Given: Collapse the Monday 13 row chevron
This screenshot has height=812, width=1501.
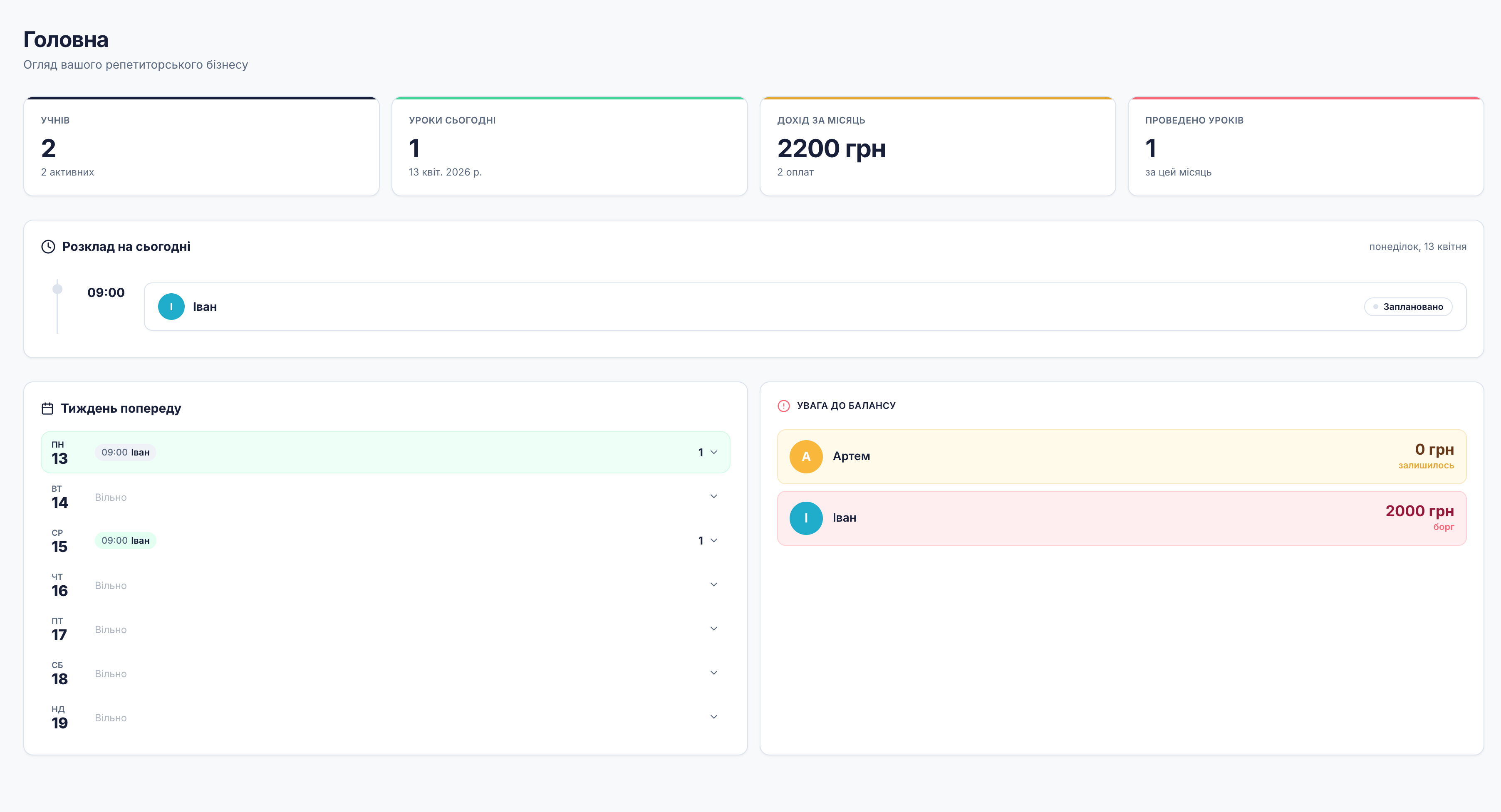Looking at the screenshot, I should [714, 452].
